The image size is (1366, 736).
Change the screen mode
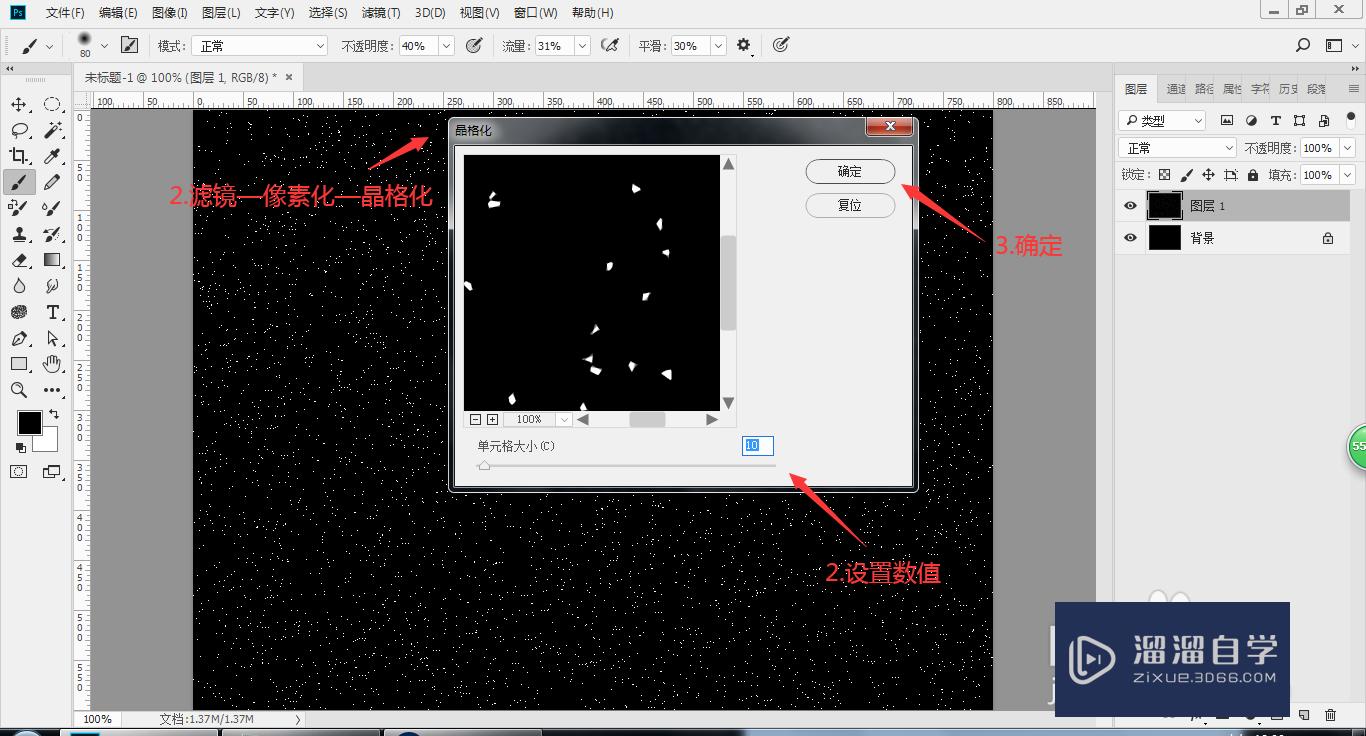tap(52, 471)
